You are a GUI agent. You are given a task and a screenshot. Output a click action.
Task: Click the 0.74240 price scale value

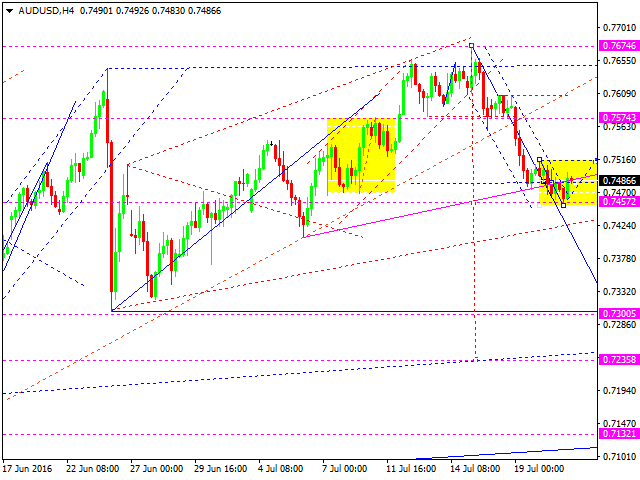(x=620, y=226)
